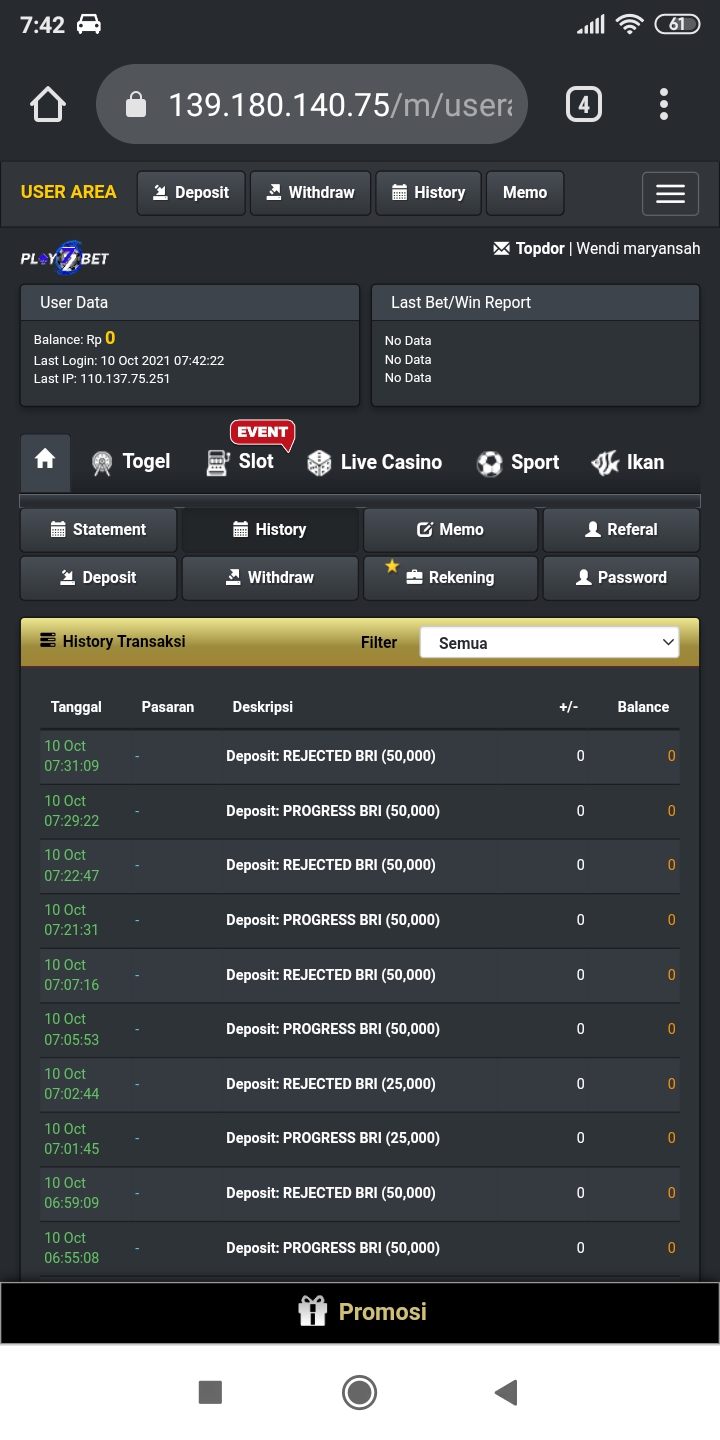Expand the Semua filter dropdown
Screen dimensions: 720x1440
pos(549,643)
